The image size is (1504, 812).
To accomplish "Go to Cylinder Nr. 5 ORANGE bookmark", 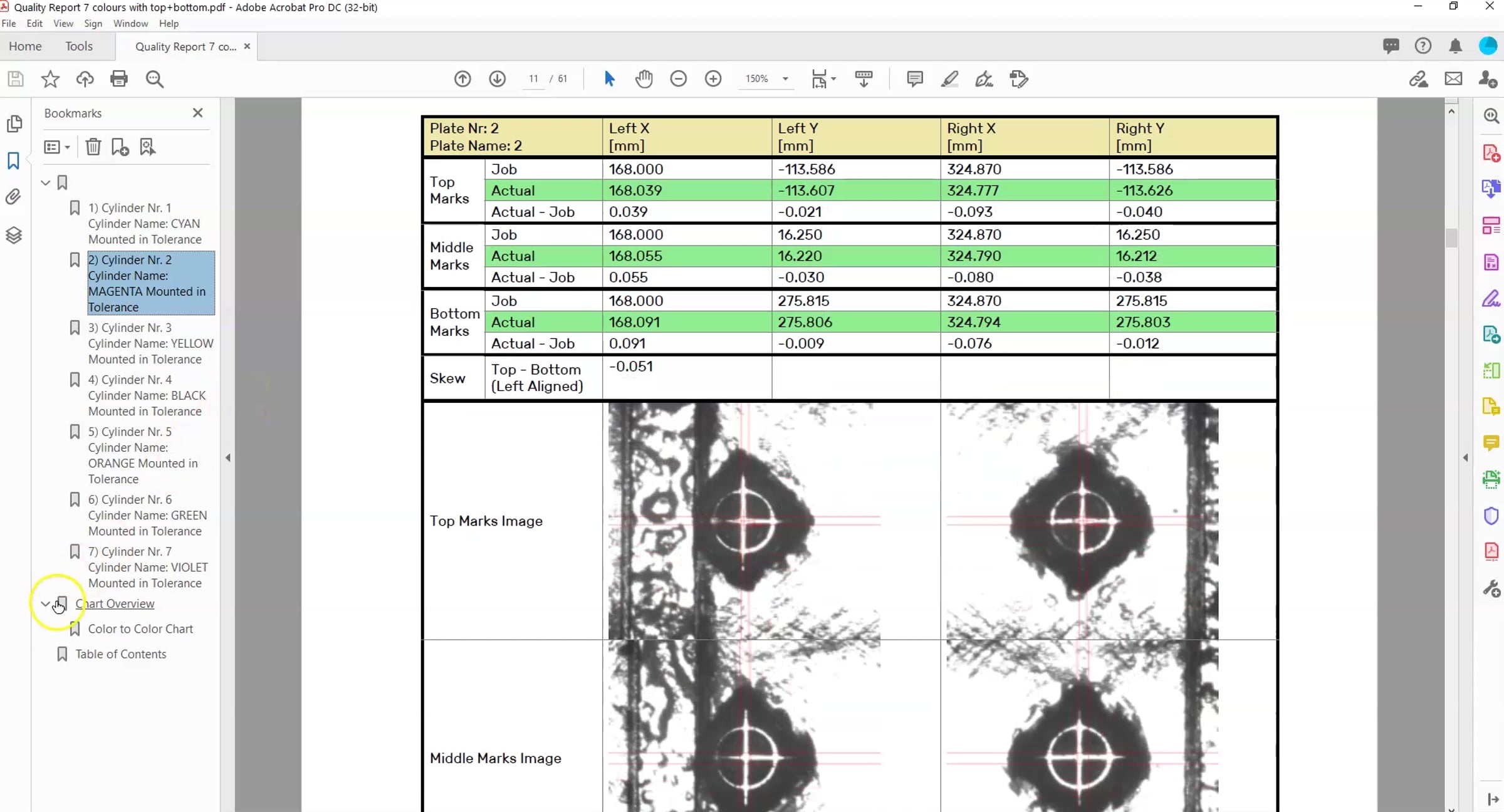I will 143,455.
